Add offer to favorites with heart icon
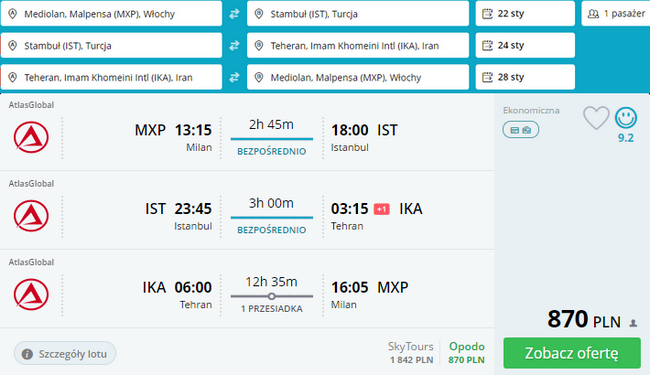650x375 pixels. point(596,118)
